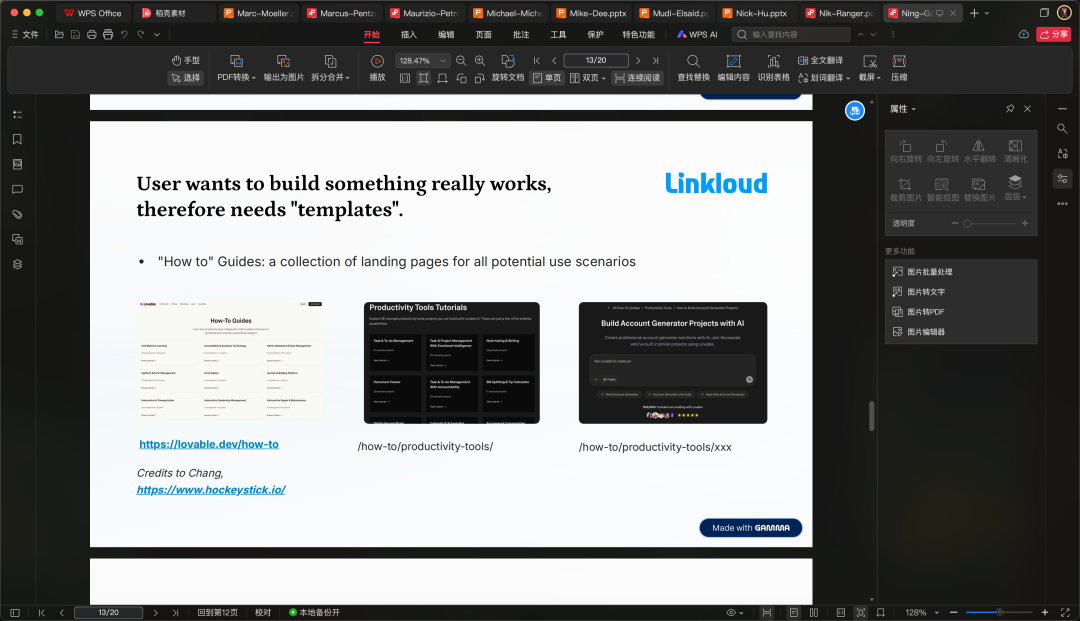Click the document vertical scrollbar thumb
The width and height of the screenshot is (1080, 621).
(x=871, y=416)
